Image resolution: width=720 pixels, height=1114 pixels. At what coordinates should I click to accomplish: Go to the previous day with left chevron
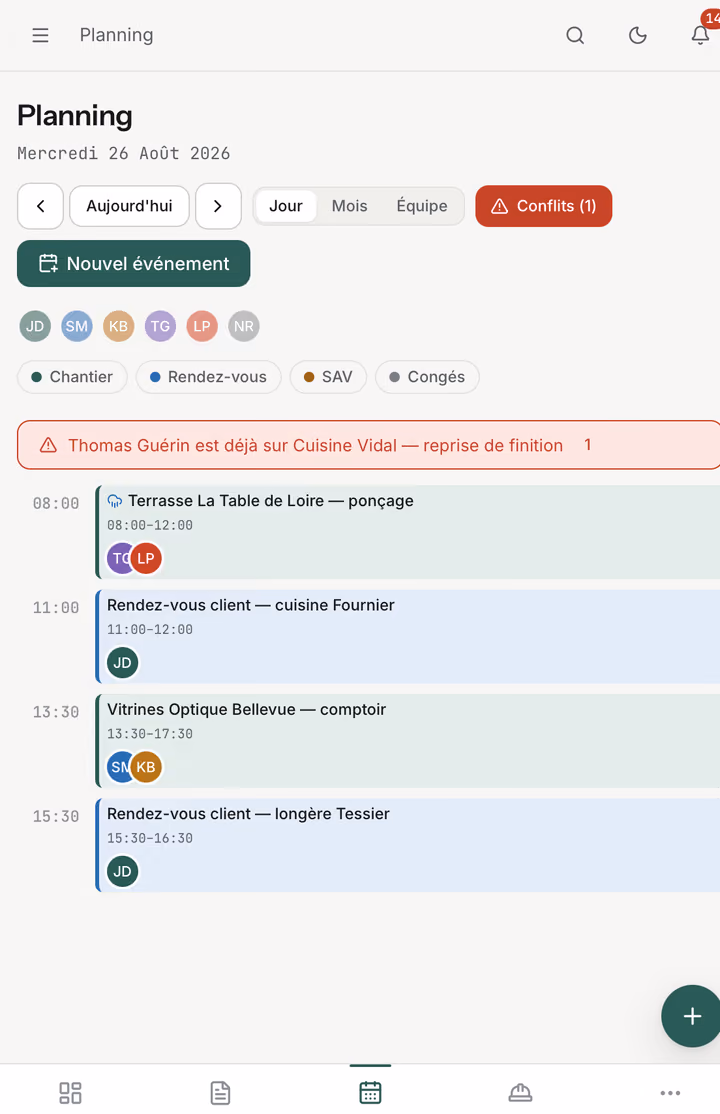[x=41, y=206]
